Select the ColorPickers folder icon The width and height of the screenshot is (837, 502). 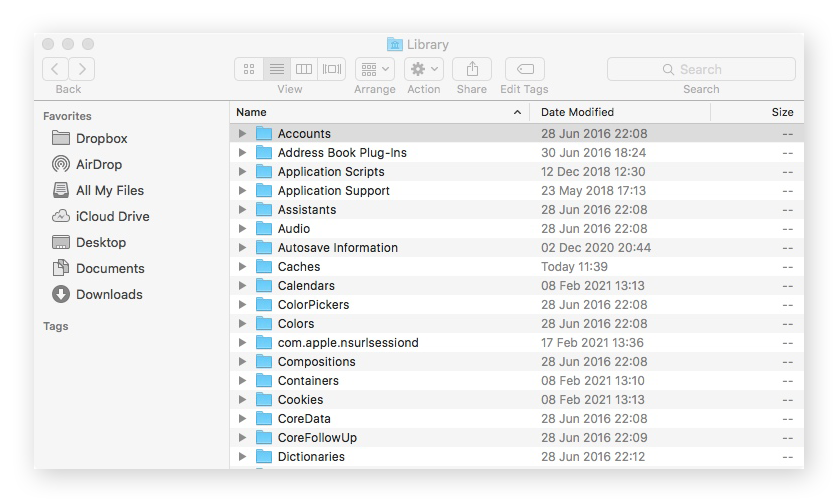tap(264, 304)
